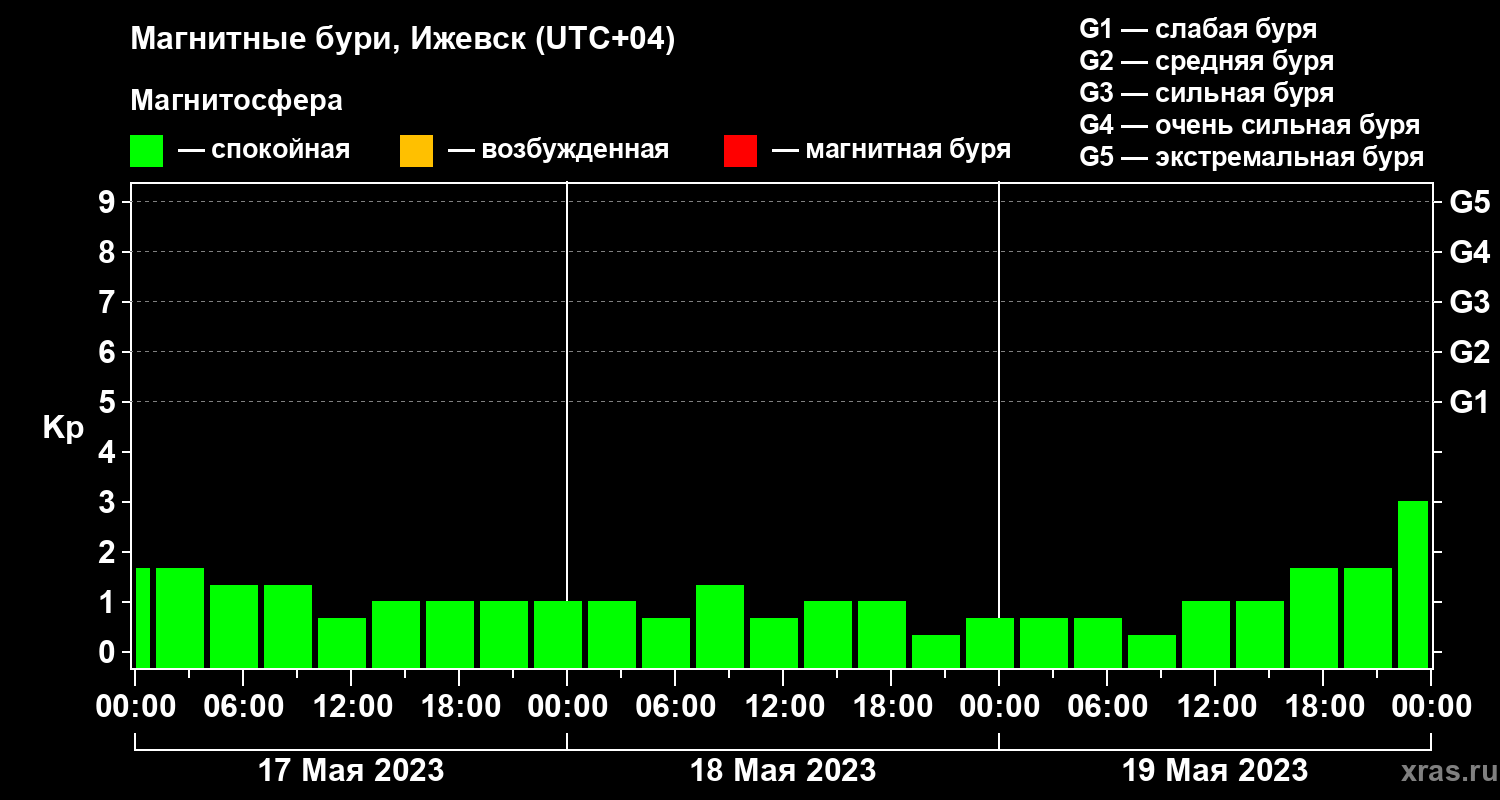The image size is (1500, 800).
Task: Click the tallest bar of 18 Мая
Action: pyautogui.click(x=720, y=626)
